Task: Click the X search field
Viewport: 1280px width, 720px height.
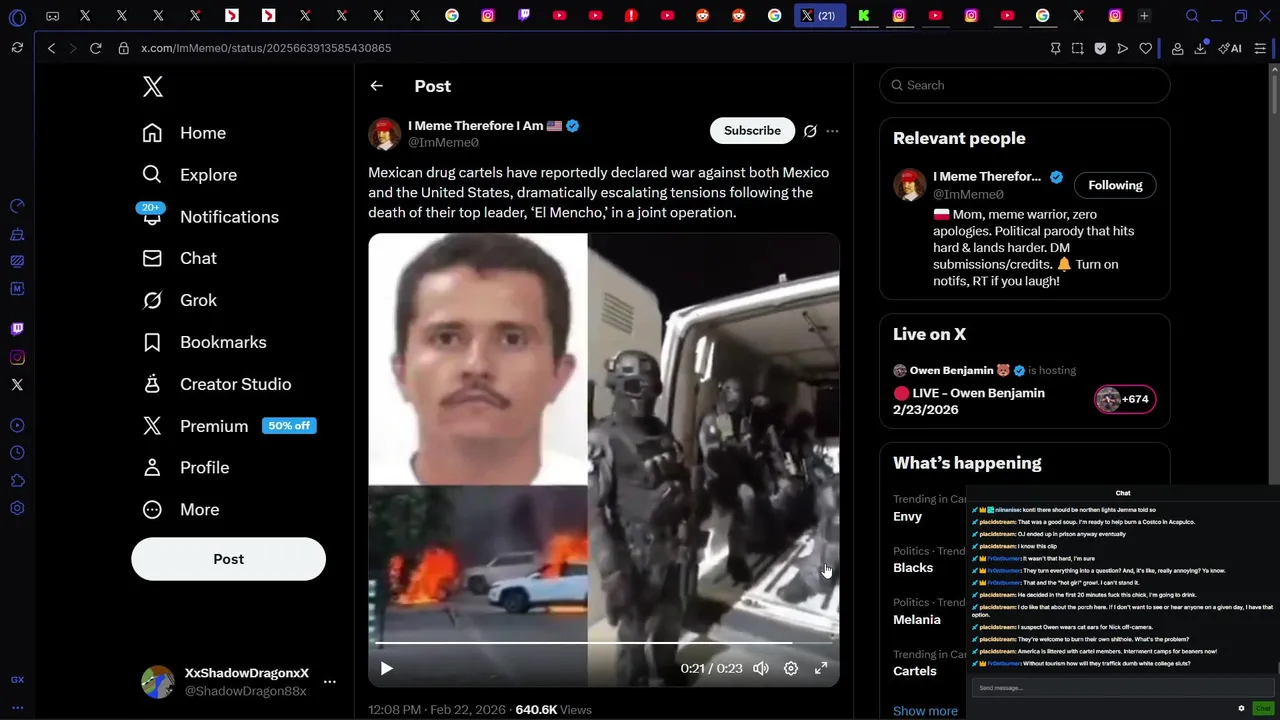Action: (x=1025, y=85)
